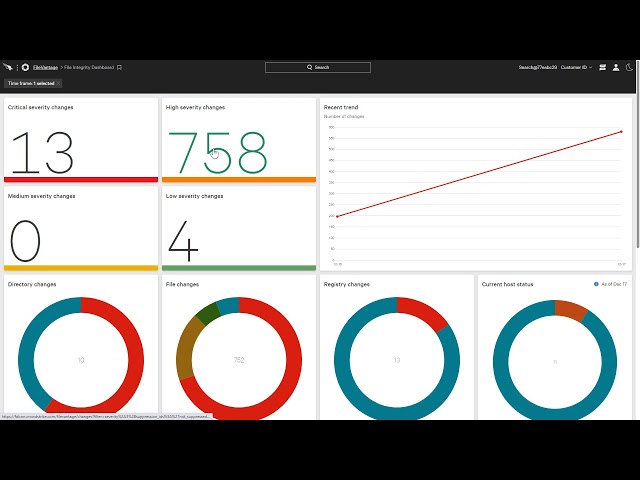This screenshot has height=480, width=640.
Task: Click the Directory changes panel title
Action: coord(32,284)
